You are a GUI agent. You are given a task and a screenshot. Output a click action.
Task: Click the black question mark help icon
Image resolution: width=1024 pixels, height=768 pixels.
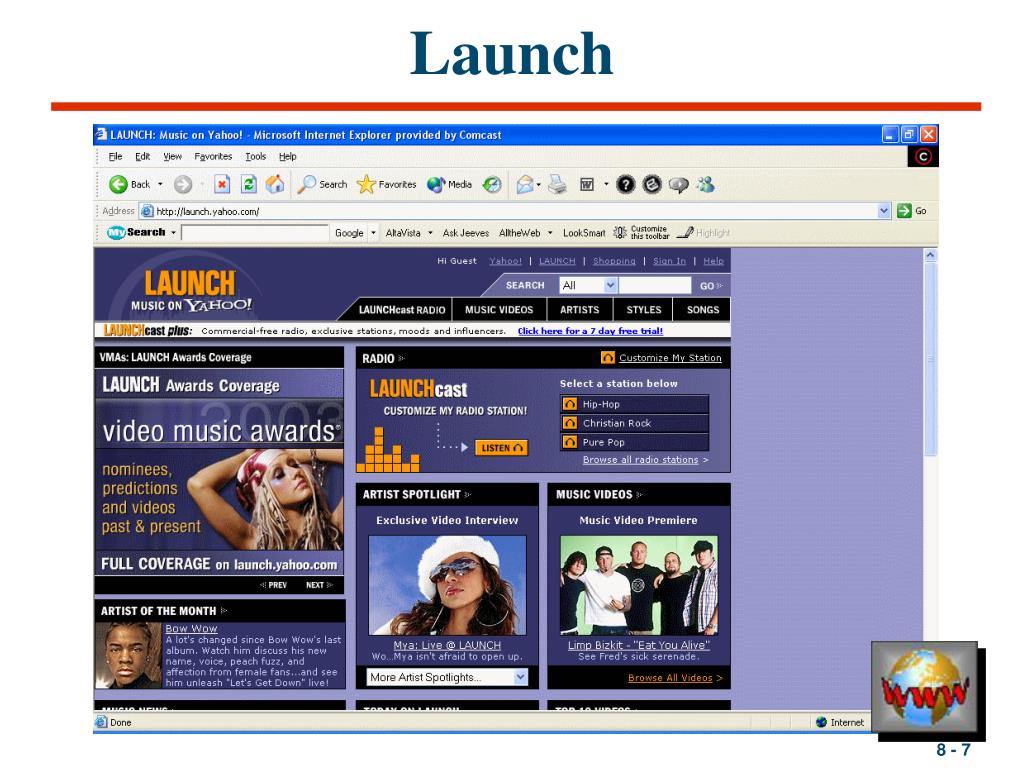[x=625, y=185]
